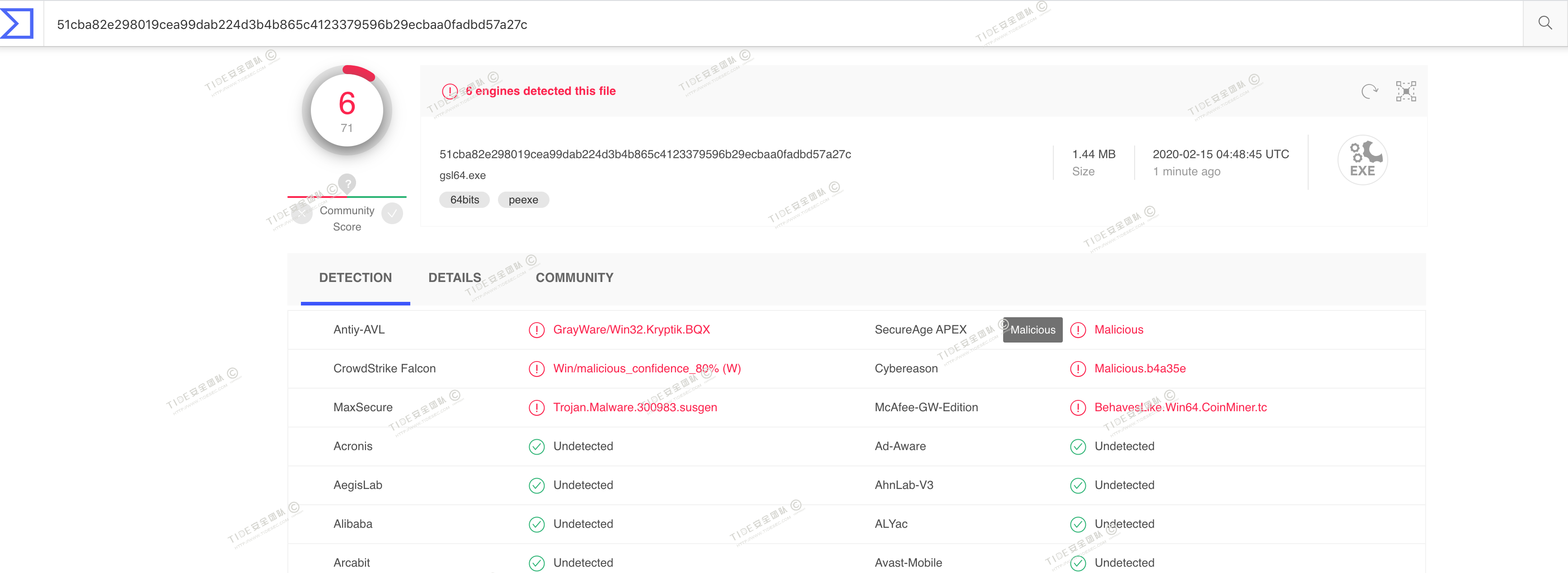1568x573 pixels.
Task: Click Antiy-AVL detection warning icon
Action: [536, 330]
